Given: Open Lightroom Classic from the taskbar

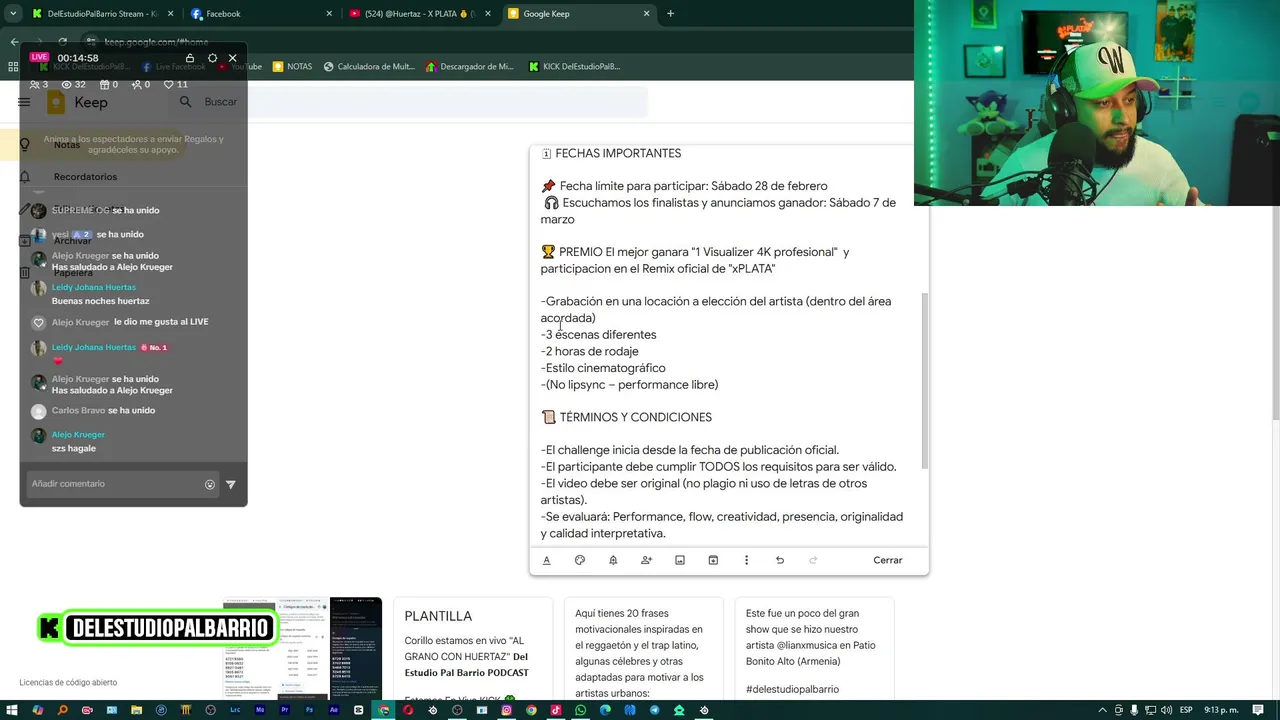Looking at the screenshot, I should point(236,710).
